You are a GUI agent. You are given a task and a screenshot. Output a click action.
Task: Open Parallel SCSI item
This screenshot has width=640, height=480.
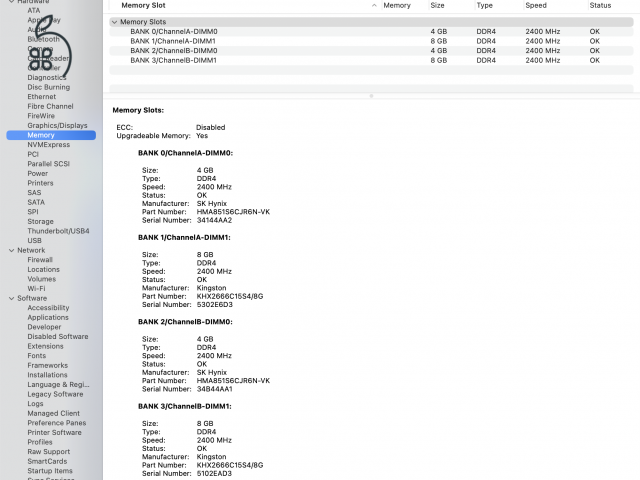click(49, 164)
